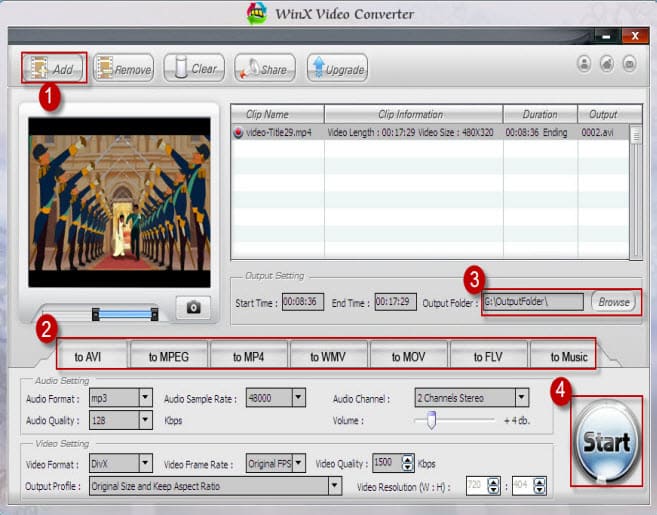Increase video resolution height stepper
This screenshot has width=657, height=515.
pos(540,482)
